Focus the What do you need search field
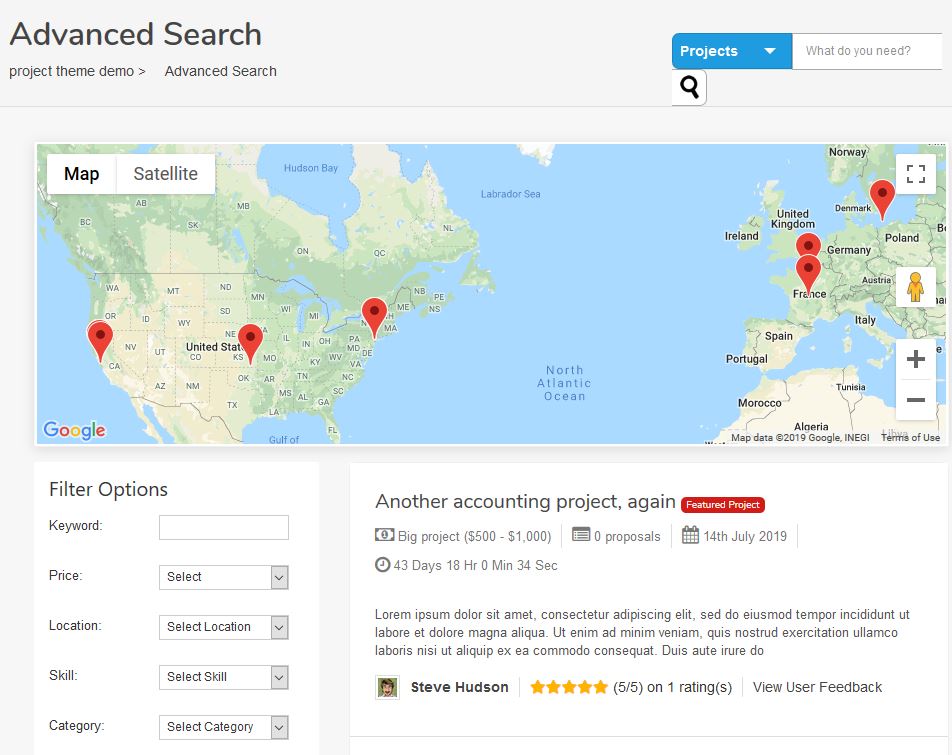Viewport: 952px width, 755px height. coord(867,51)
